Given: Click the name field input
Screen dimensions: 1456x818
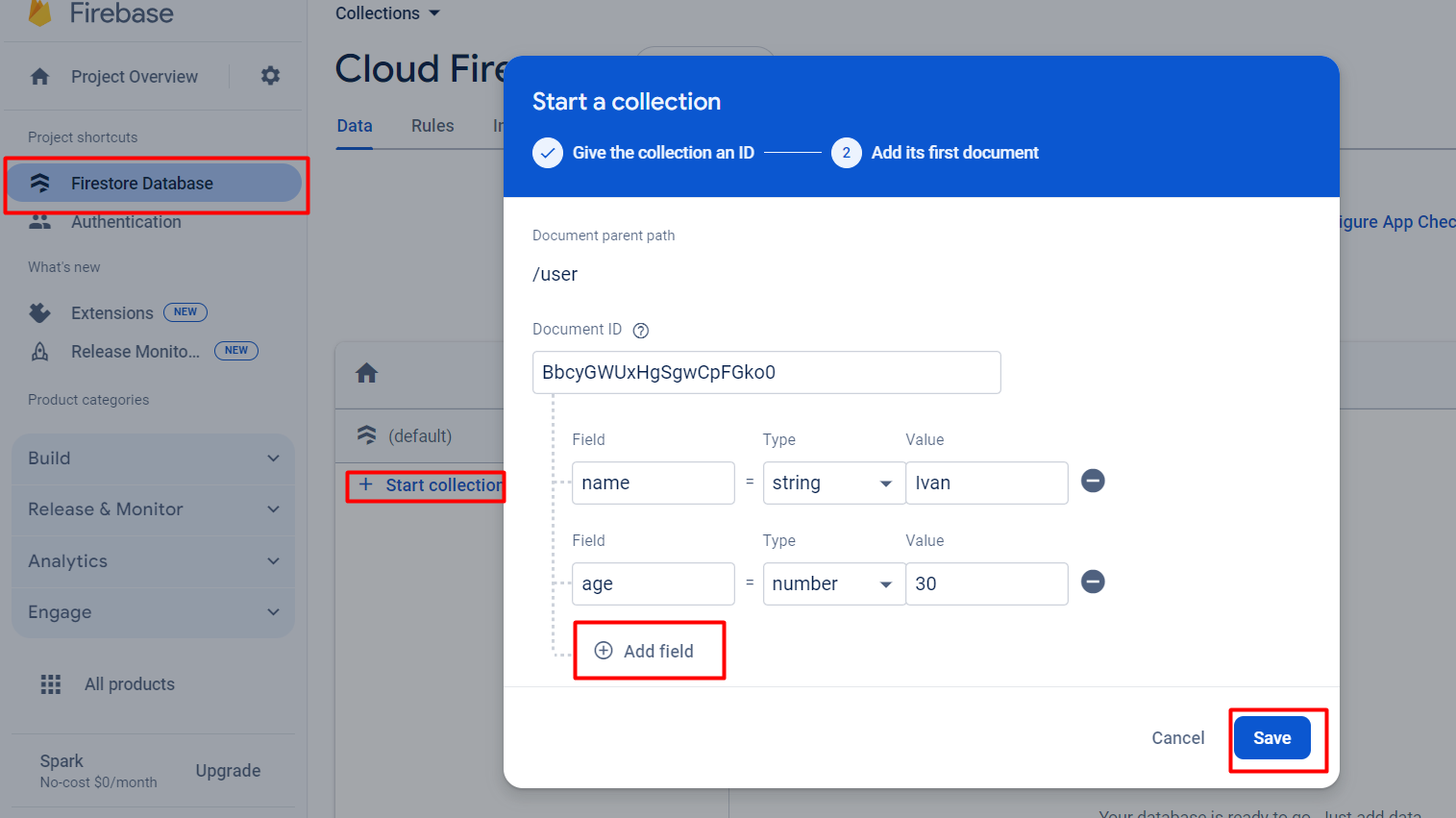Looking at the screenshot, I should click(x=654, y=483).
